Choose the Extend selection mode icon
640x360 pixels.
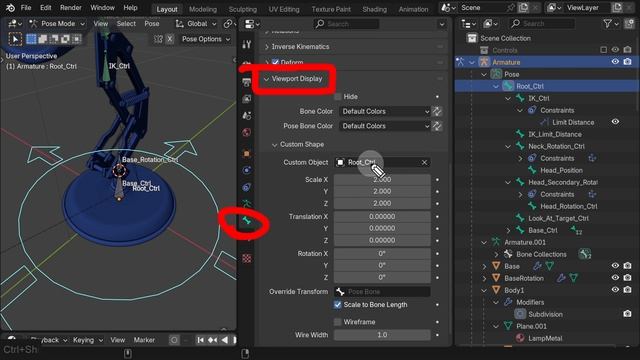click(42, 39)
